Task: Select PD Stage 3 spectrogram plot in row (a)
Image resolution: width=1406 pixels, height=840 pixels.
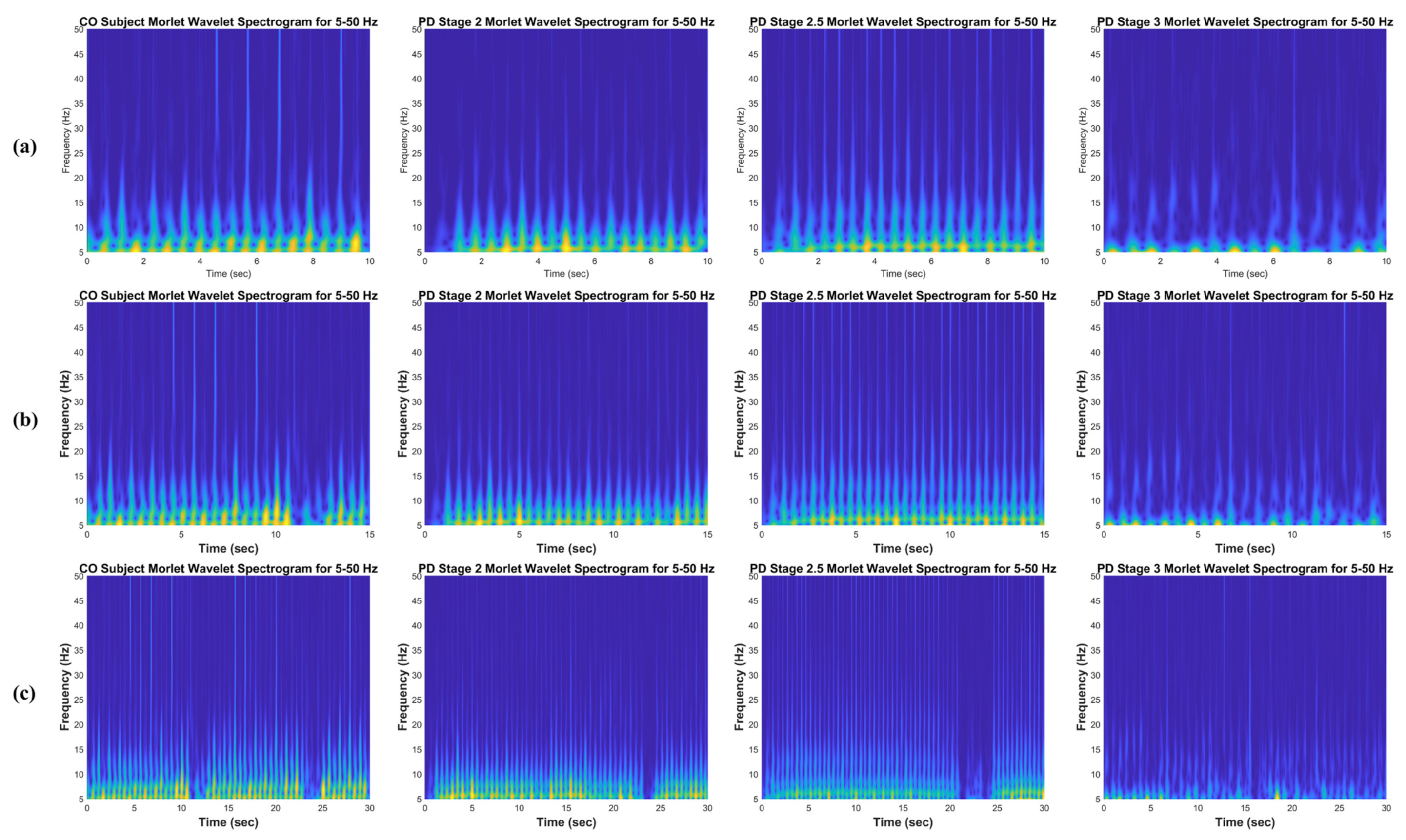Action: 1245,140
